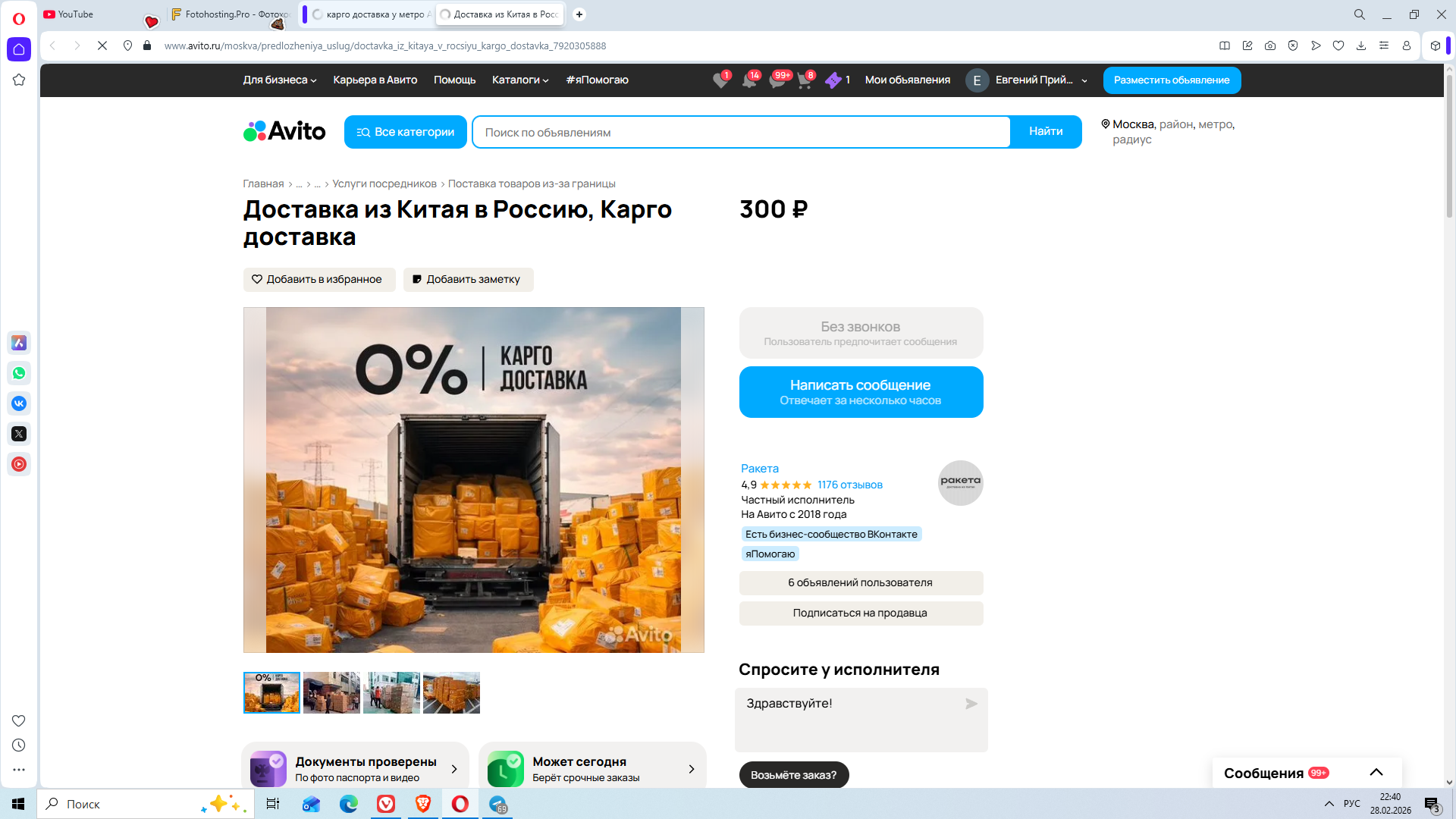1456x819 pixels.
Task: Open VK messenger sidebar icon
Action: click(x=19, y=403)
